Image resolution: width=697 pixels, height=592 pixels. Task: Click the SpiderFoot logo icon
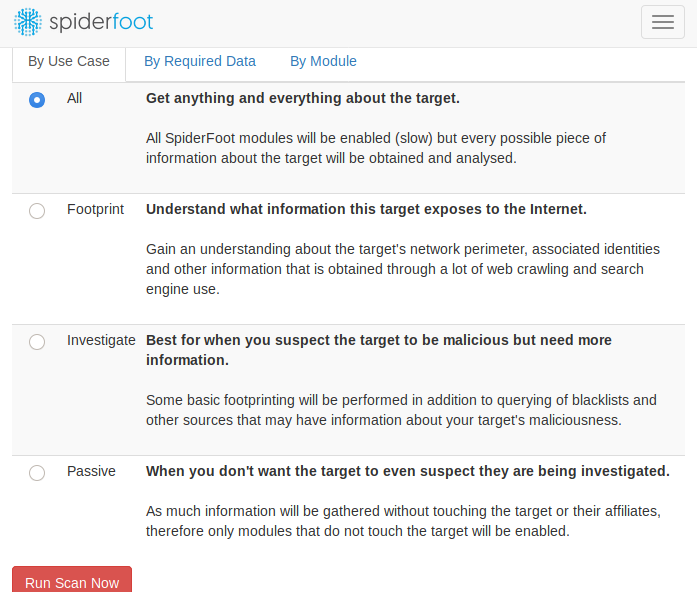click(x=28, y=22)
